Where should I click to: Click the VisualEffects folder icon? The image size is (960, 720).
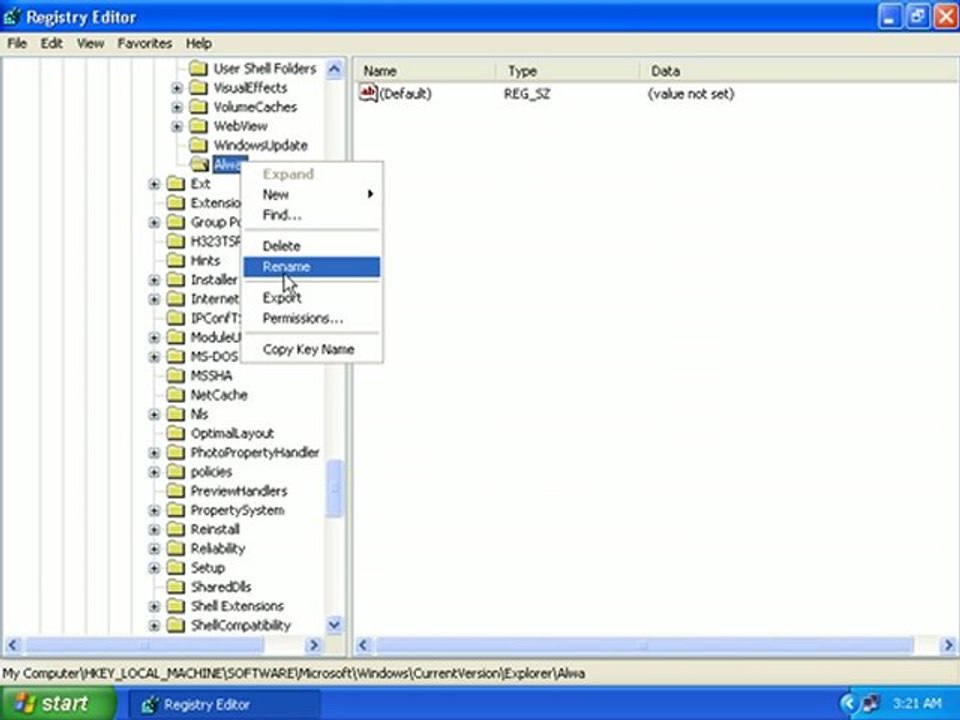(x=198, y=88)
